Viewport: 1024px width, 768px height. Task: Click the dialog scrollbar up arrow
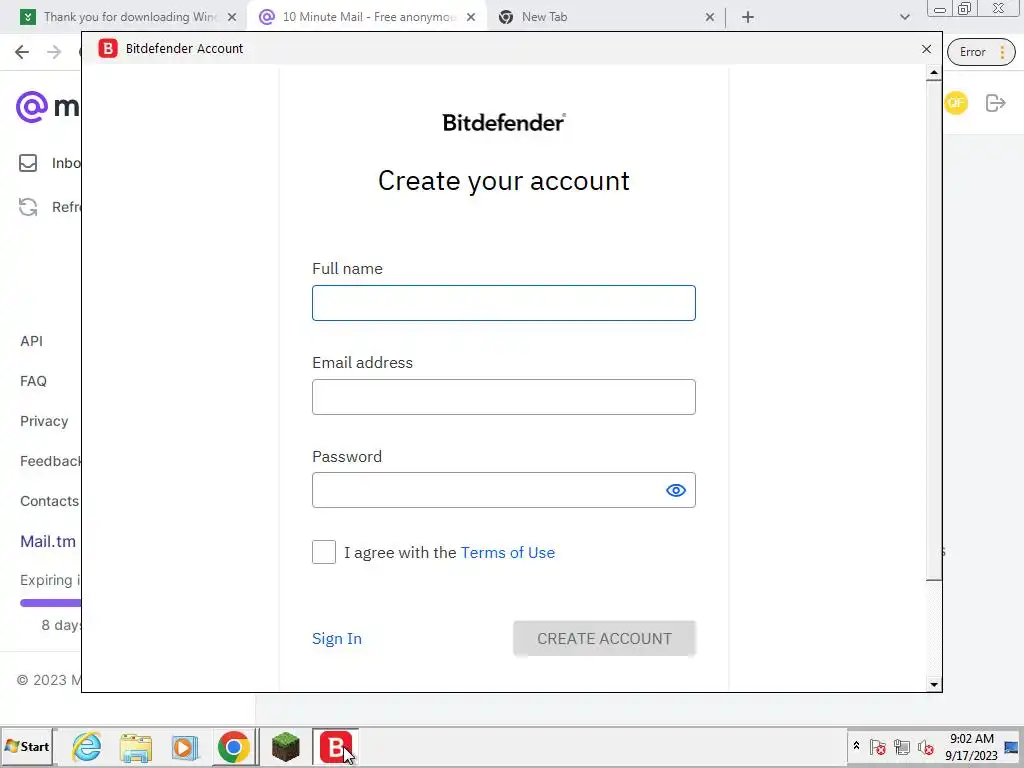pyautogui.click(x=934, y=73)
